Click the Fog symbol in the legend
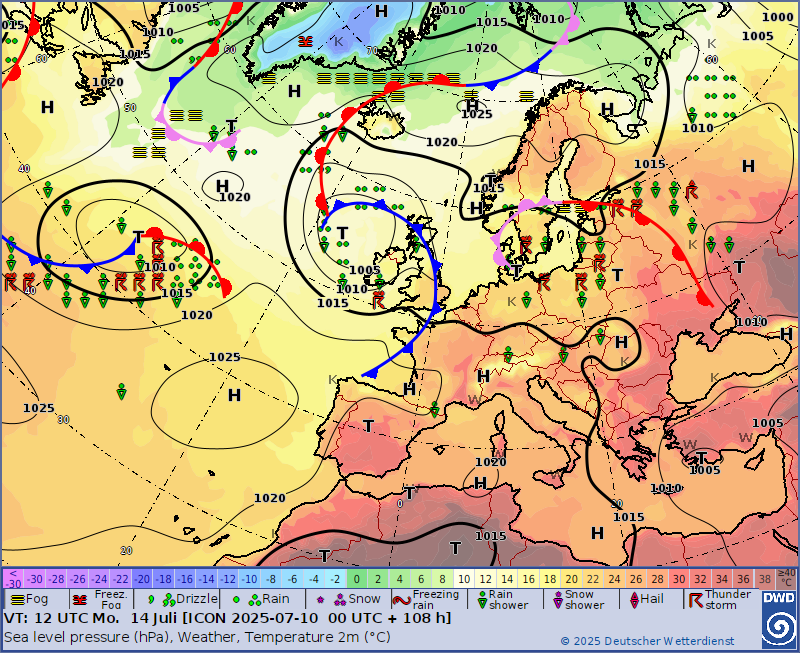Image resolution: width=800 pixels, height=653 pixels. click(x=16, y=600)
